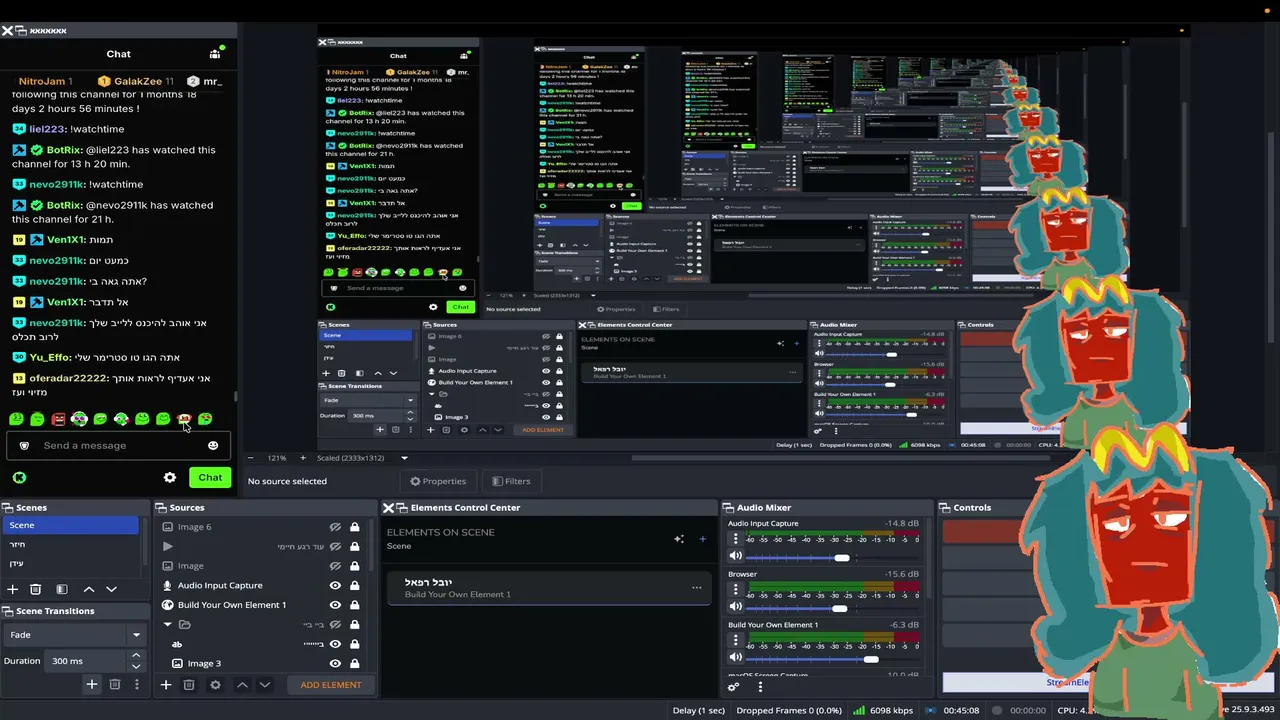Send message with green Chat button
1280x720 pixels.
pyautogui.click(x=210, y=477)
